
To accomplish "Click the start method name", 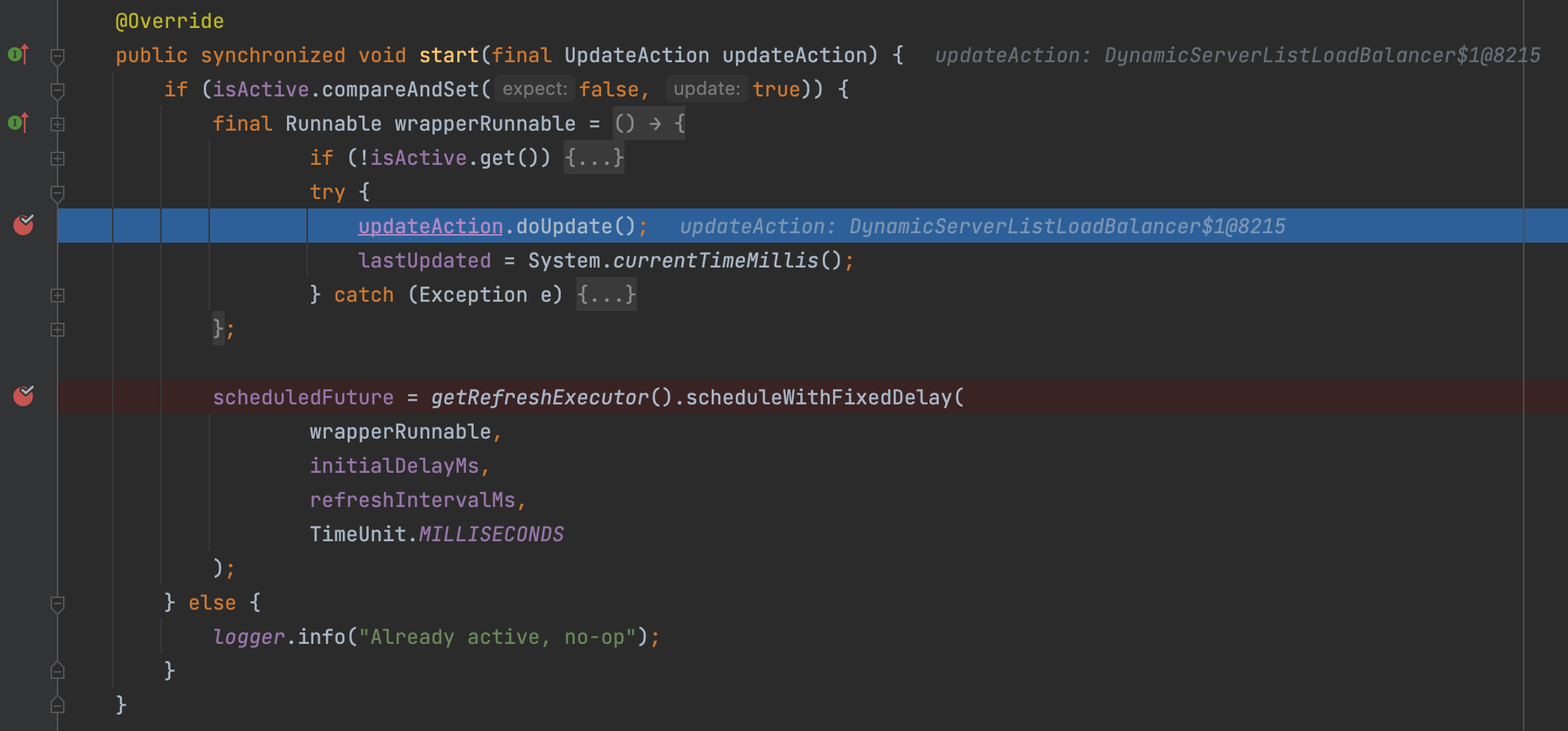I will tap(449, 55).
